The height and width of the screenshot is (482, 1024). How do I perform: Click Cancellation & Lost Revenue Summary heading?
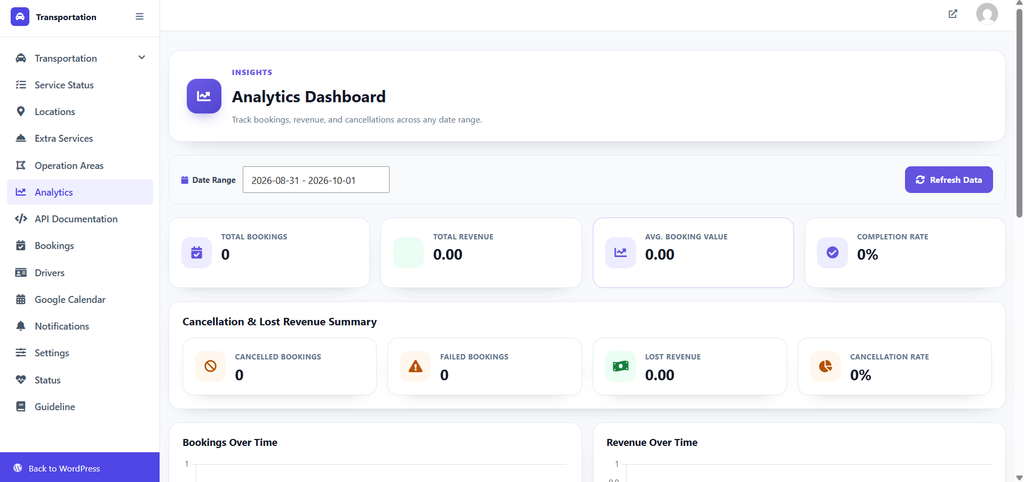pyautogui.click(x=280, y=321)
